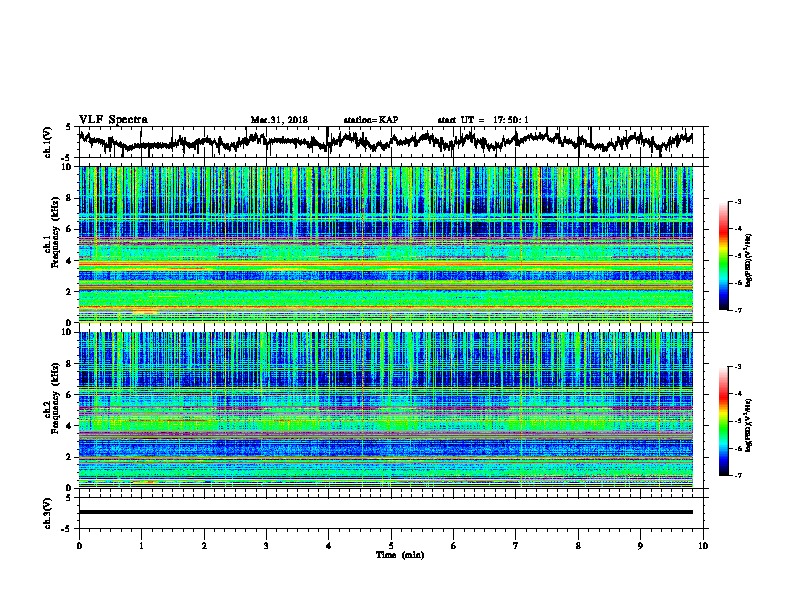Click the ch.1 voltage waveform trace
The width and height of the screenshot is (792, 612).
[x=385, y=141]
